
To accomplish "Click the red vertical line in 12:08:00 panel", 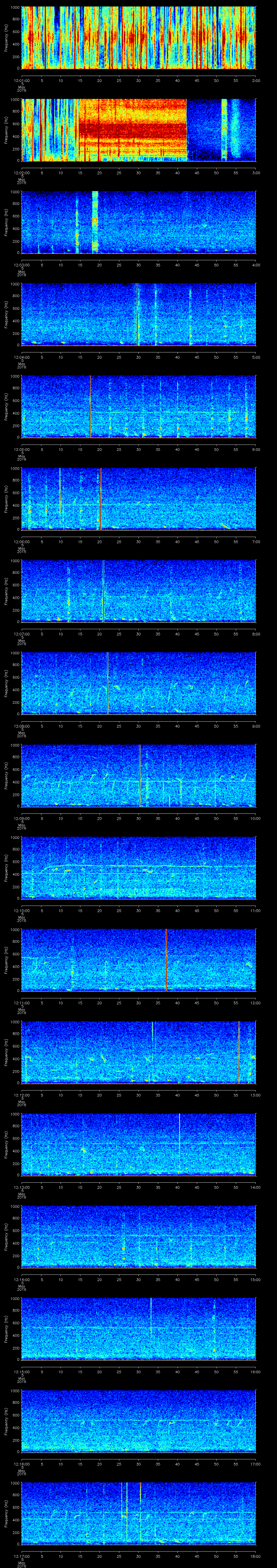I will 108,683.
